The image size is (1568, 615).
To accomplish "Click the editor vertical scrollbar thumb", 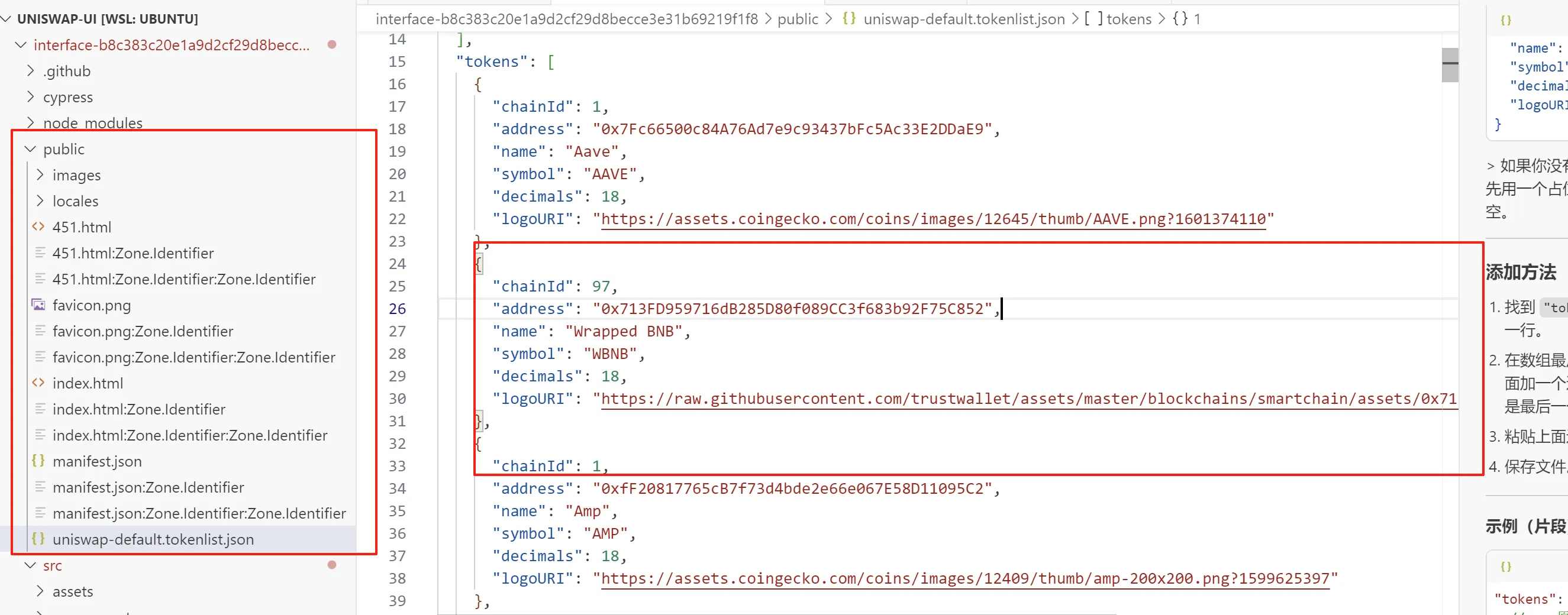I will pyautogui.click(x=1450, y=65).
